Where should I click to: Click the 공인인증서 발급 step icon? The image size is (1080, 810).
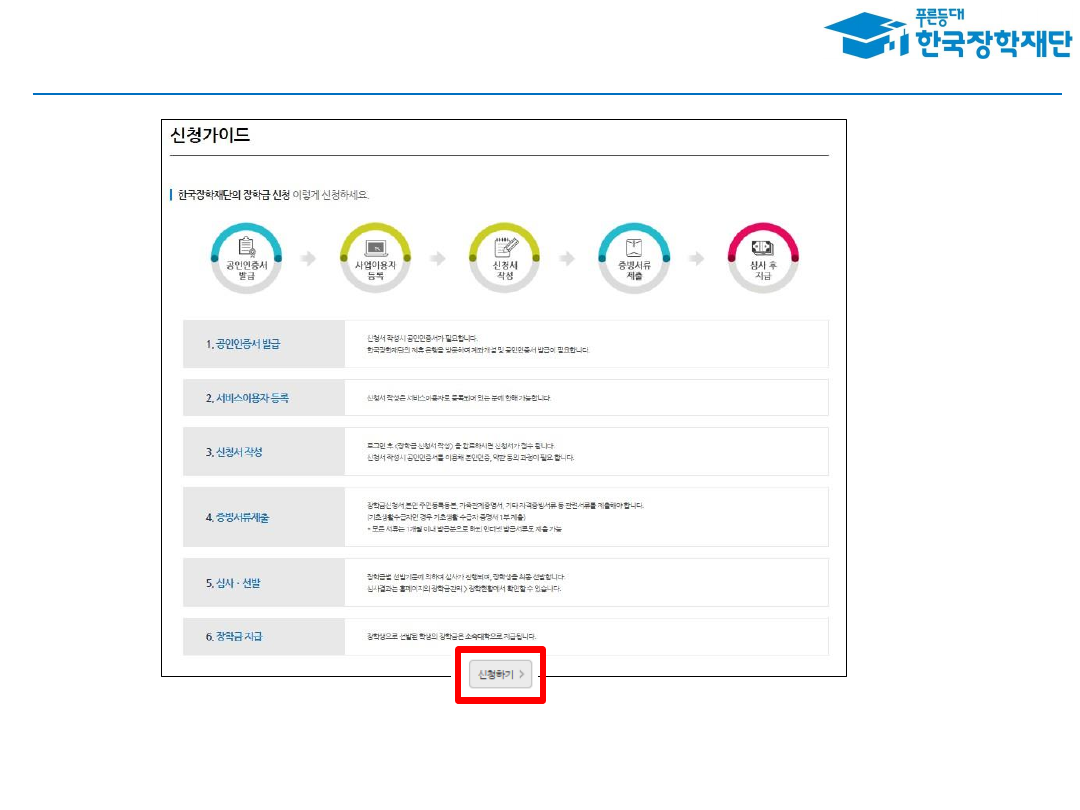pyautogui.click(x=246, y=259)
